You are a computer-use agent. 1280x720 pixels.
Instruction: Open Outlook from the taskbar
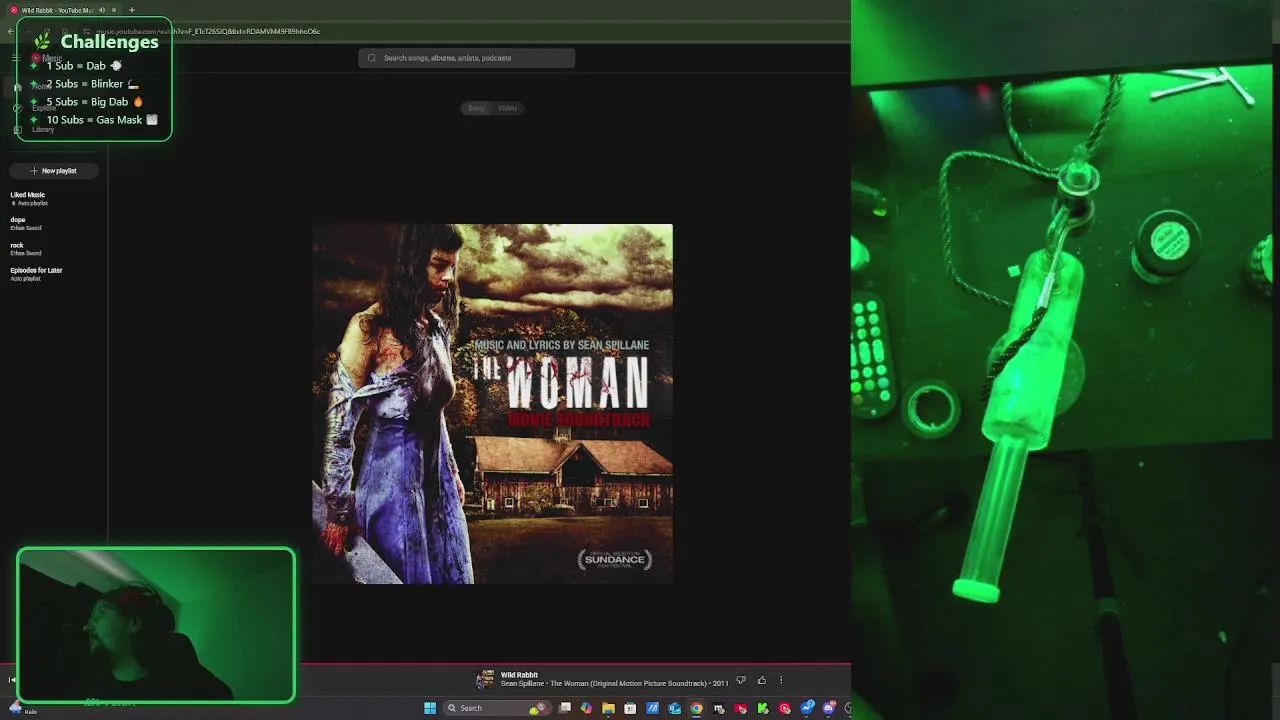675,708
